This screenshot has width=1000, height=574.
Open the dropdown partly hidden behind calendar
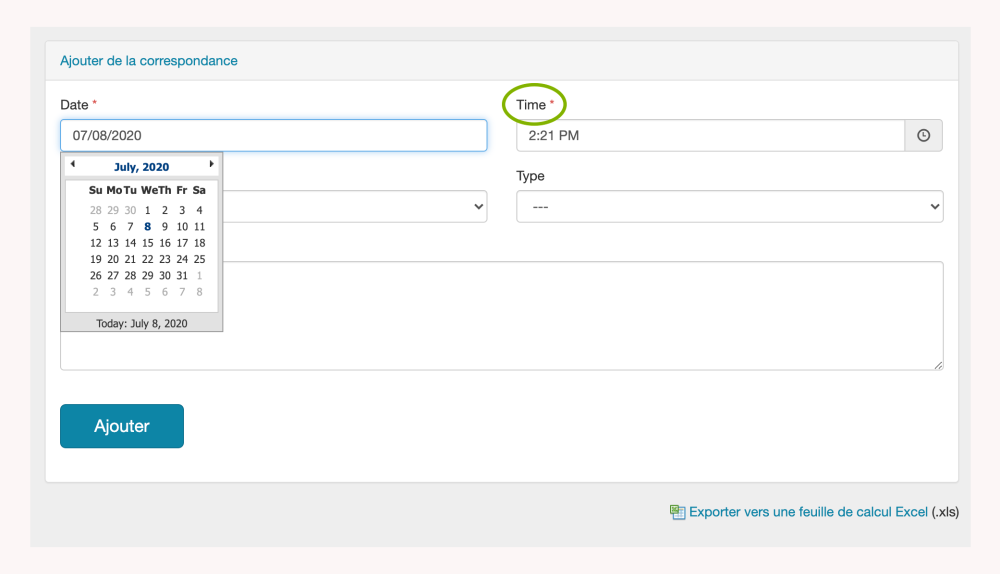[354, 207]
